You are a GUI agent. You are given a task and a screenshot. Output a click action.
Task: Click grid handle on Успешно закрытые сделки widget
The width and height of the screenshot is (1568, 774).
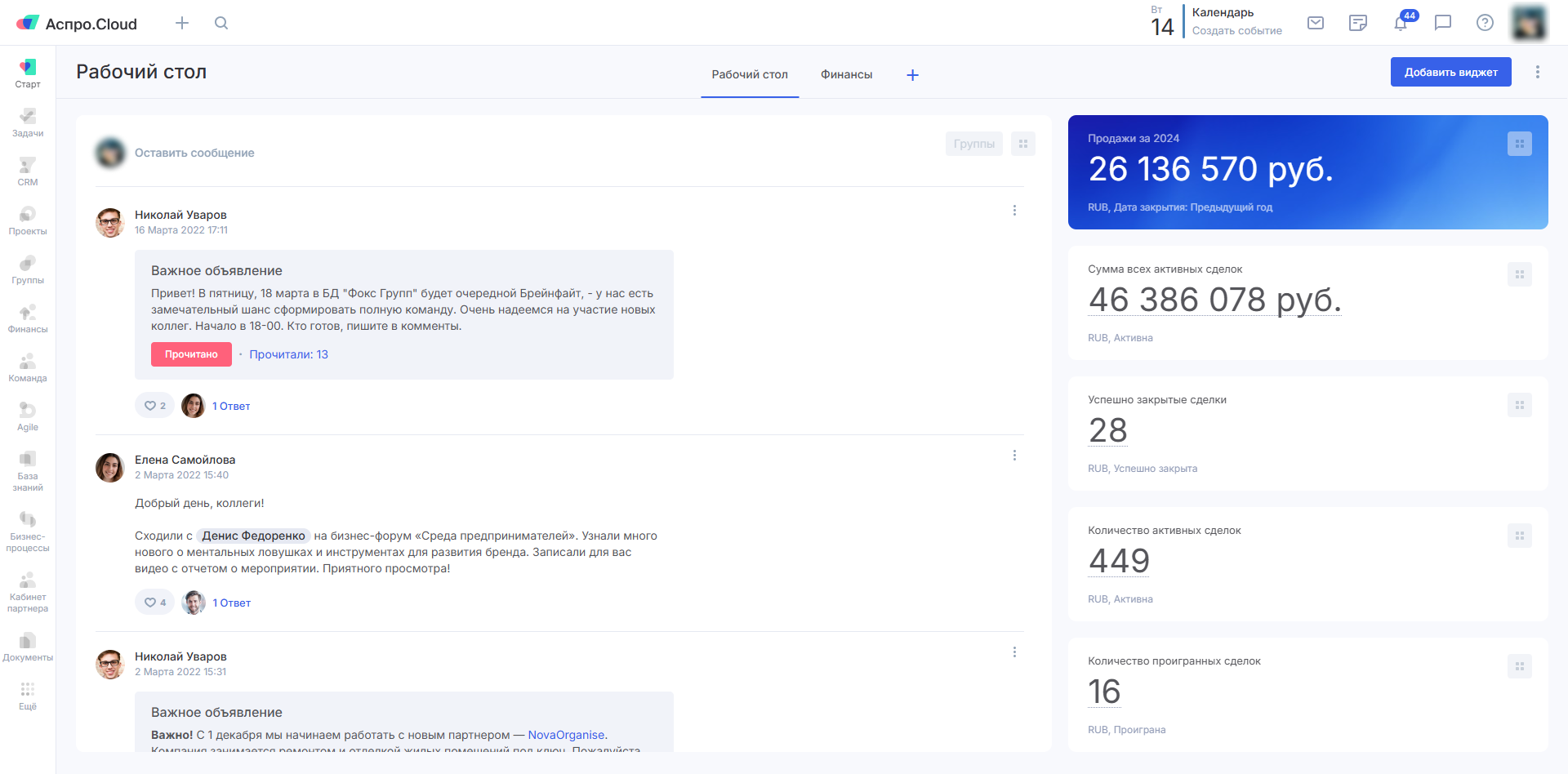click(1520, 405)
